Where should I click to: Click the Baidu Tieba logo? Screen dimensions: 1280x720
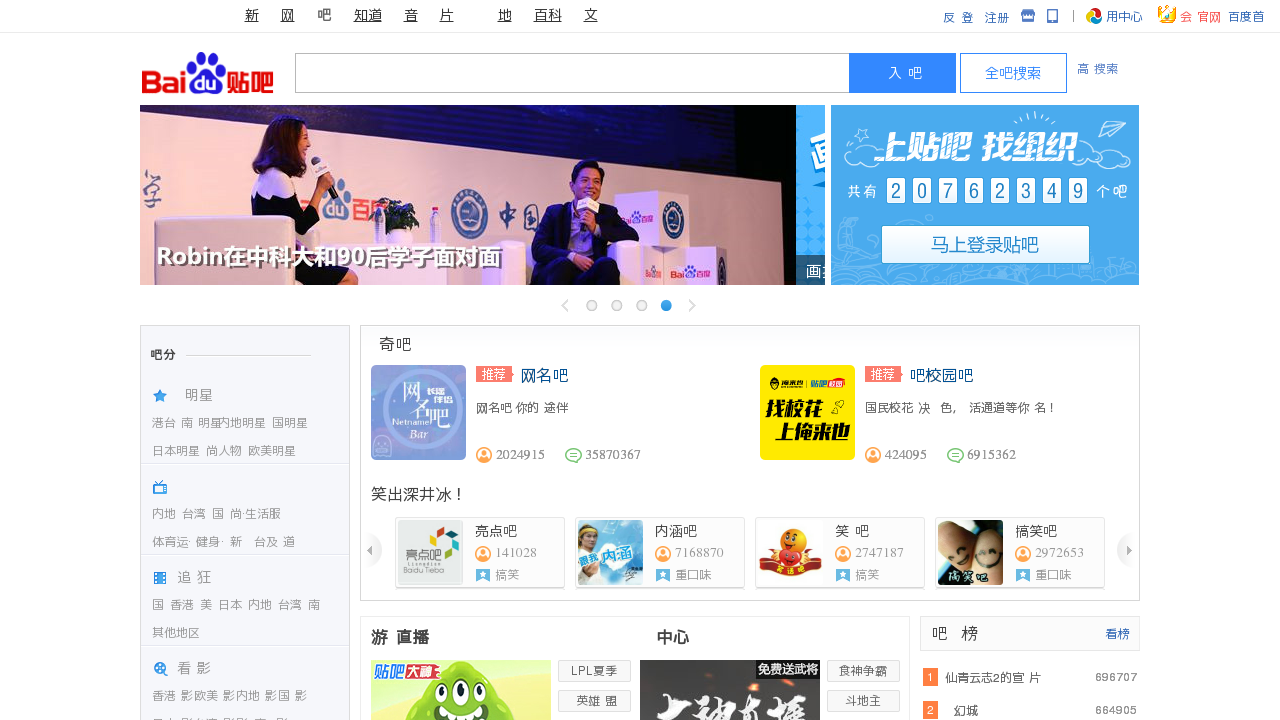[207, 73]
